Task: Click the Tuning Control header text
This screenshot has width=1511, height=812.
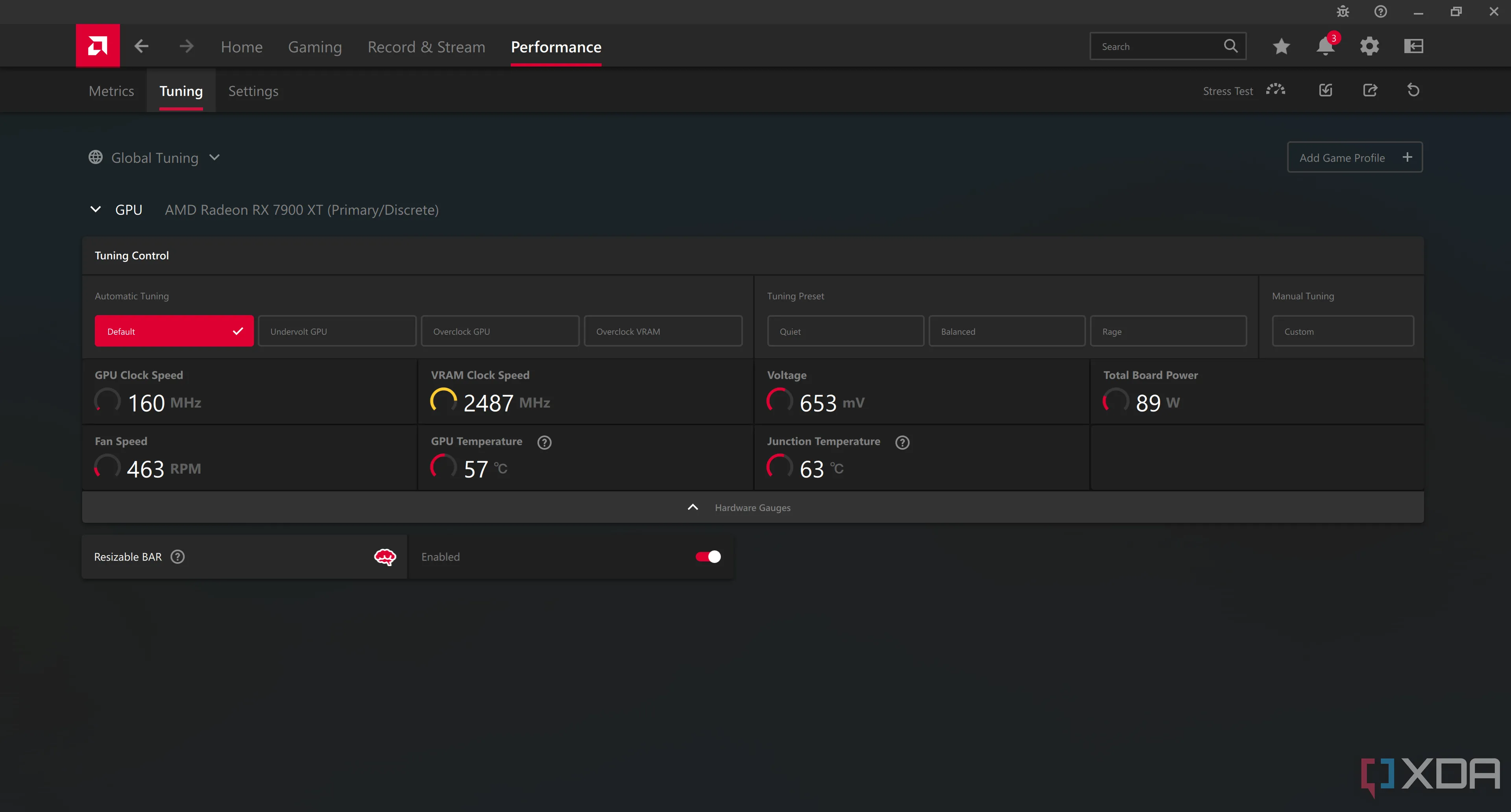Action: (x=131, y=256)
